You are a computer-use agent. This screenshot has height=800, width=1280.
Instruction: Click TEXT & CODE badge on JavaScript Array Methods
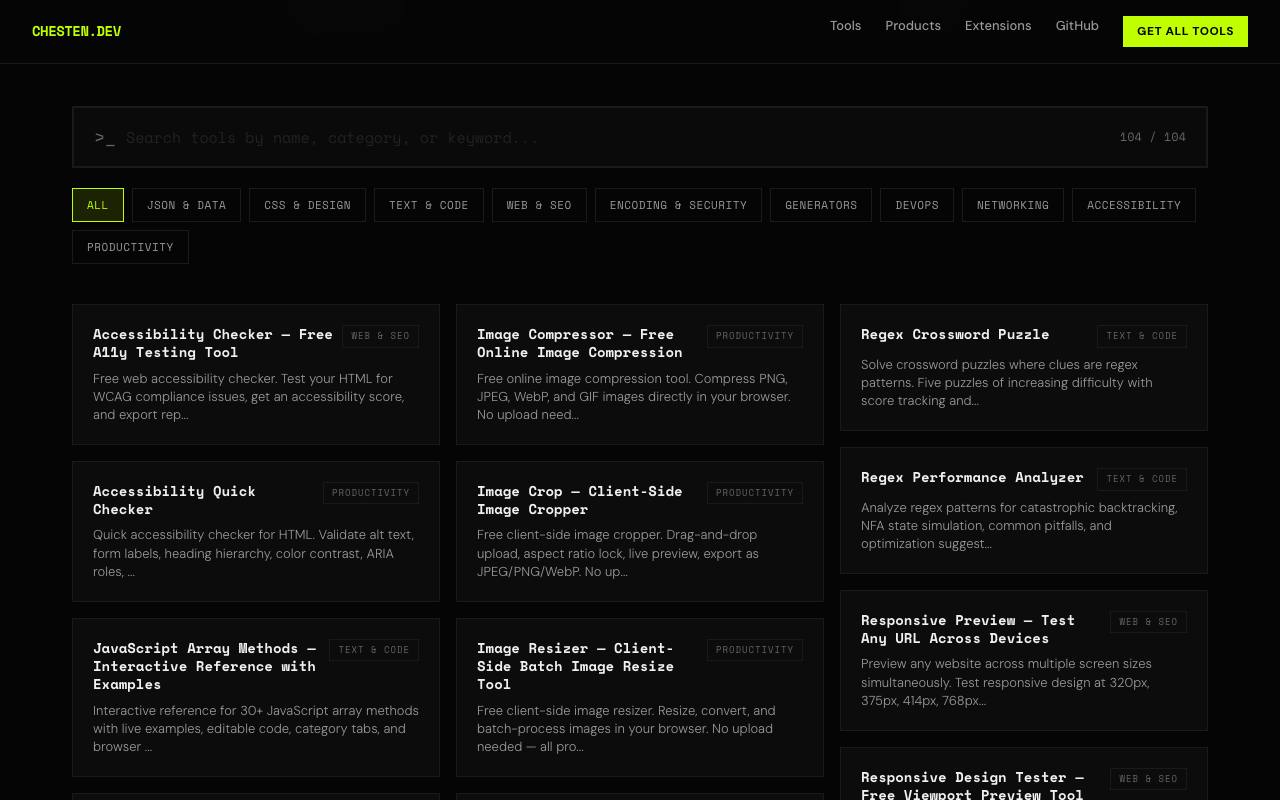coord(374,650)
